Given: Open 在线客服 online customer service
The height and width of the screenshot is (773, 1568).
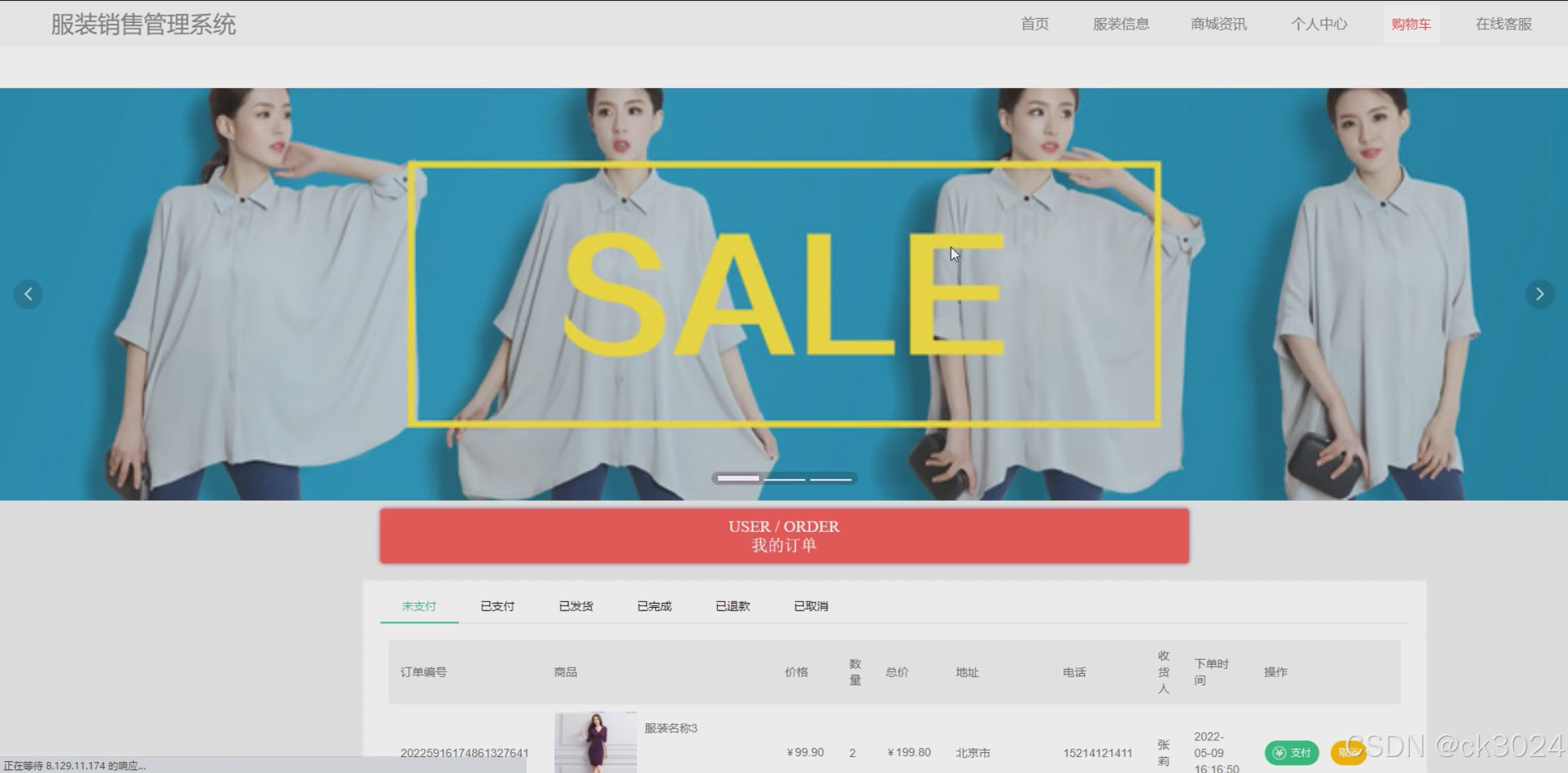Looking at the screenshot, I should [x=1503, y=24].
